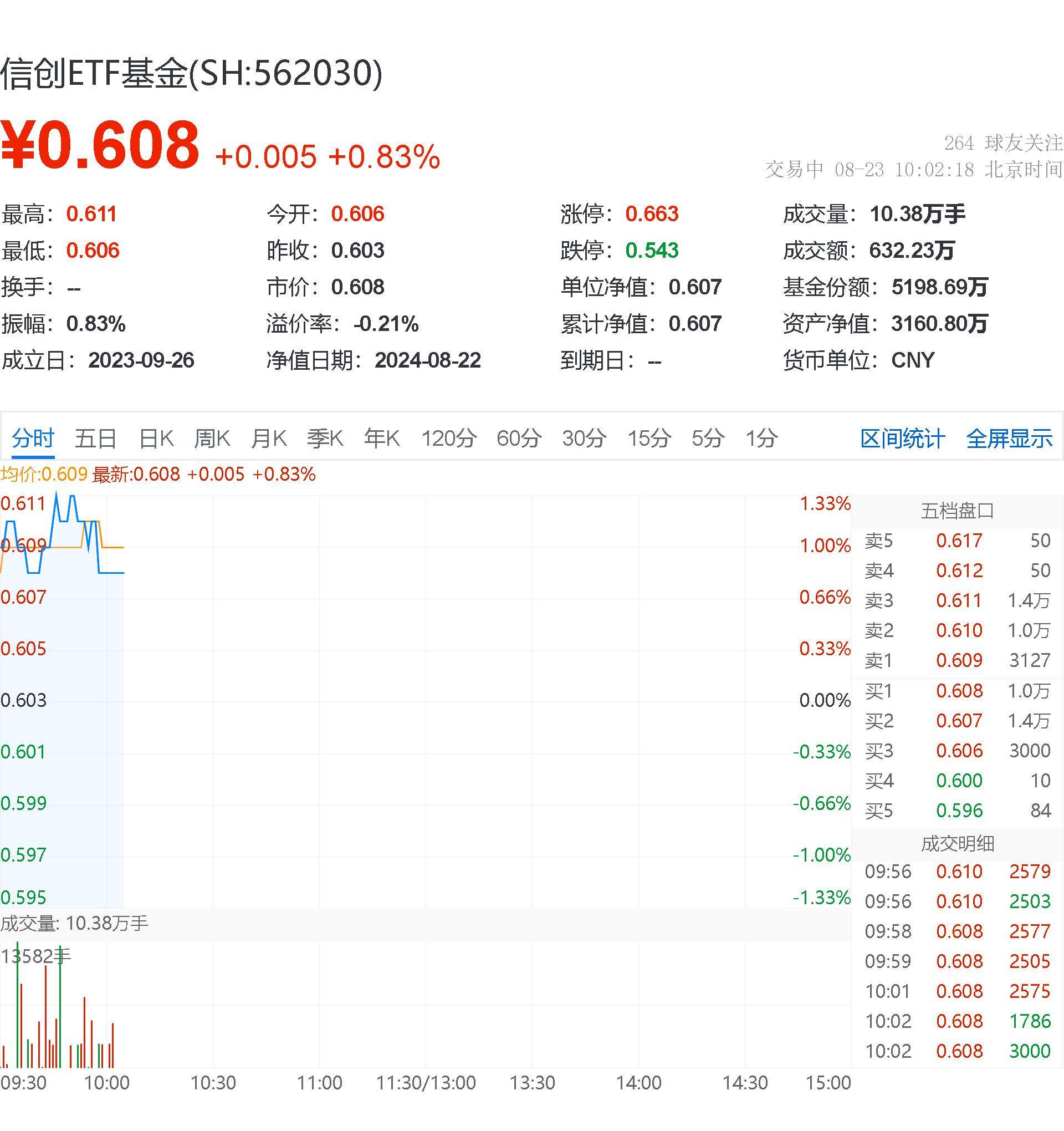This screenshot has width=1064, height=1131.
Task: Click the 264 球友关注 followers text
Action: 1003,143
